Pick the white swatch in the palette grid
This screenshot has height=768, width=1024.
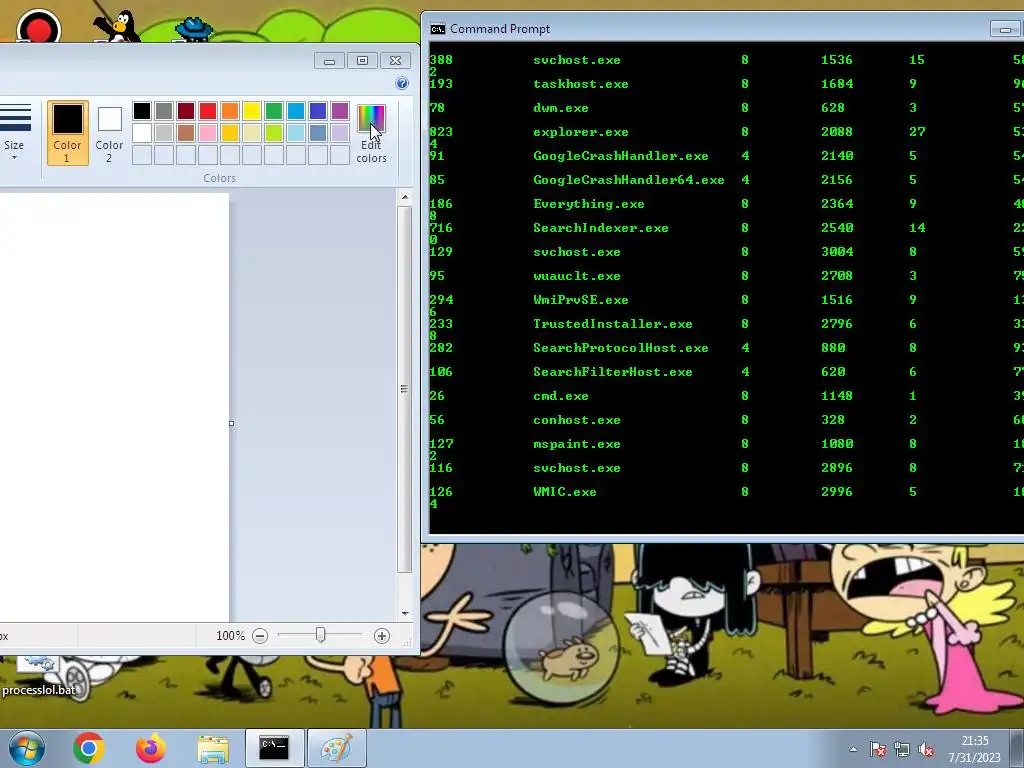142,133
